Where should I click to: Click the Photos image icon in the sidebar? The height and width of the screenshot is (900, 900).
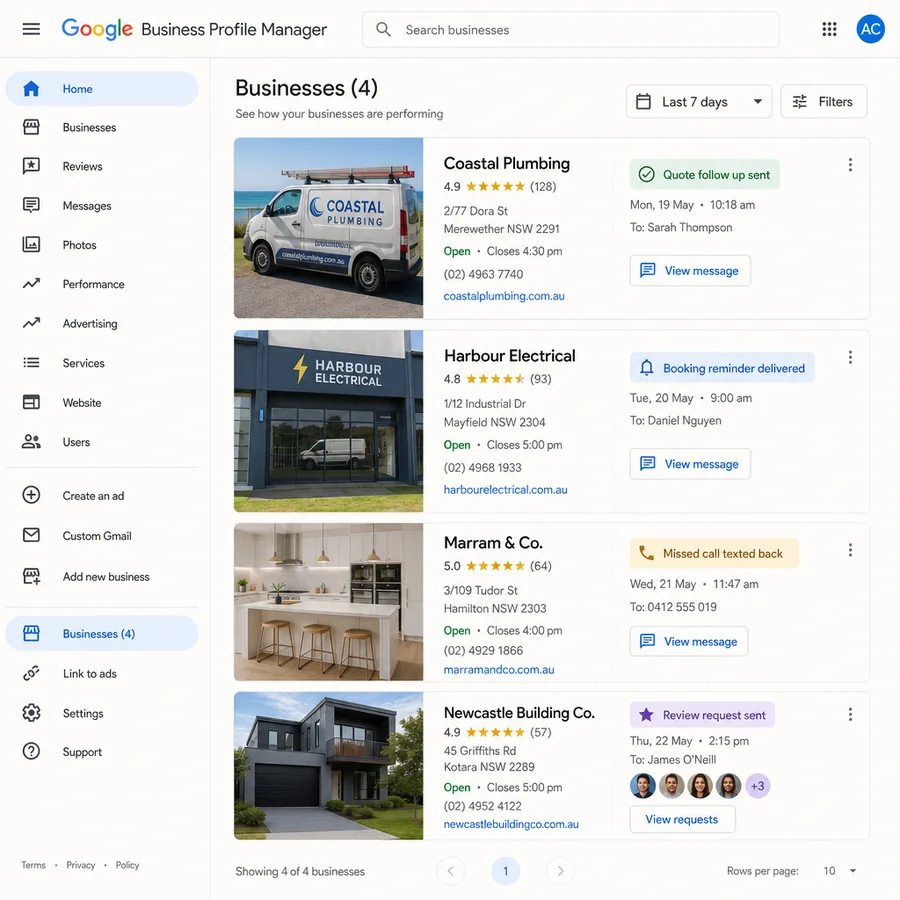pos(31,245)
